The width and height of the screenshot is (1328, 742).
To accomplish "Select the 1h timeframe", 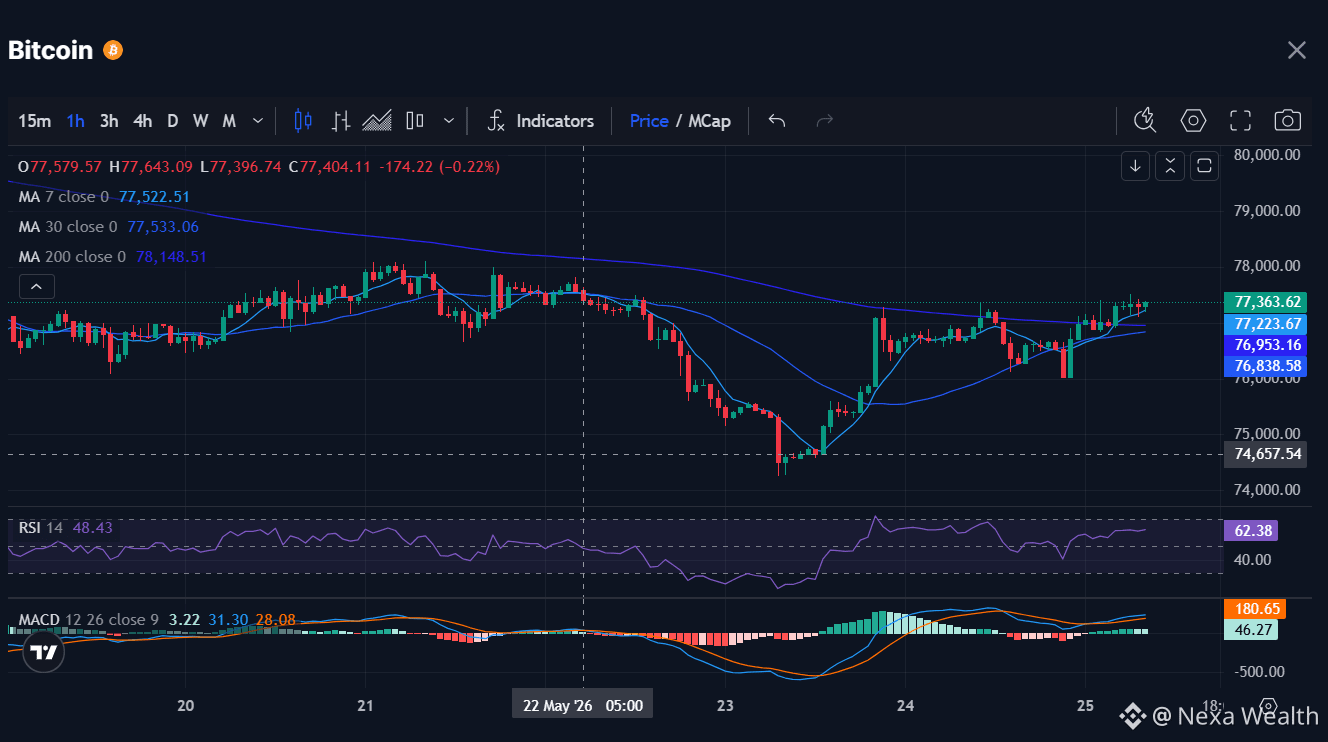I will [75, 121].
